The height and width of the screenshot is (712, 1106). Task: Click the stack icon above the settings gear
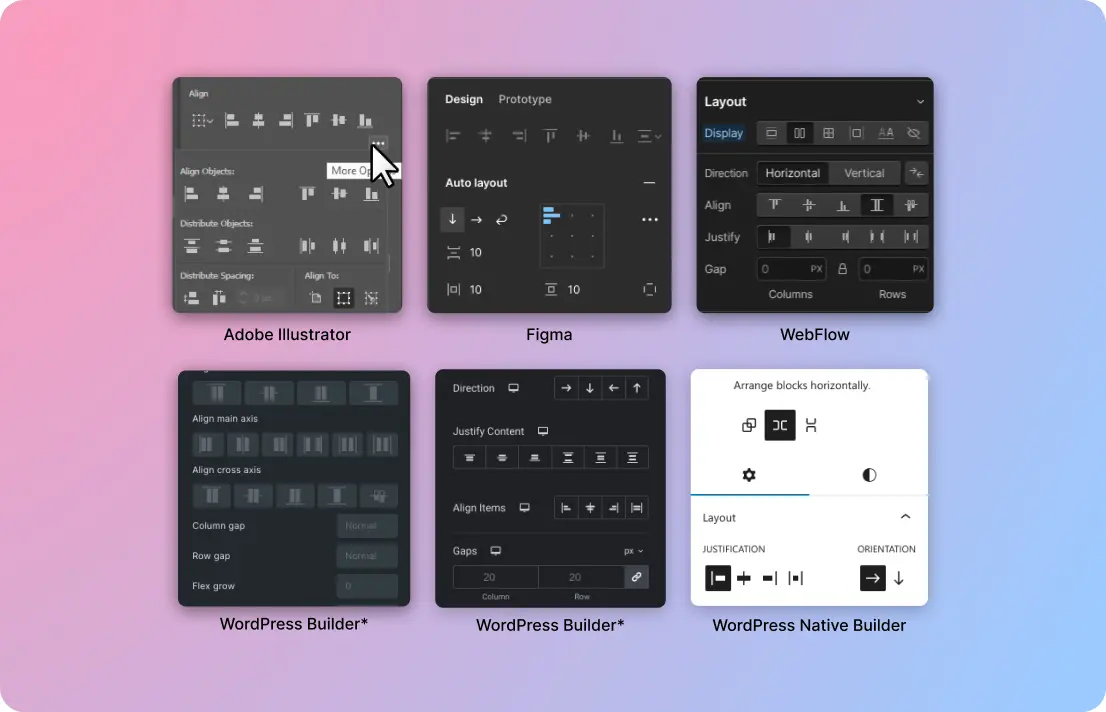pyautogui.click(x=748, y=425)
